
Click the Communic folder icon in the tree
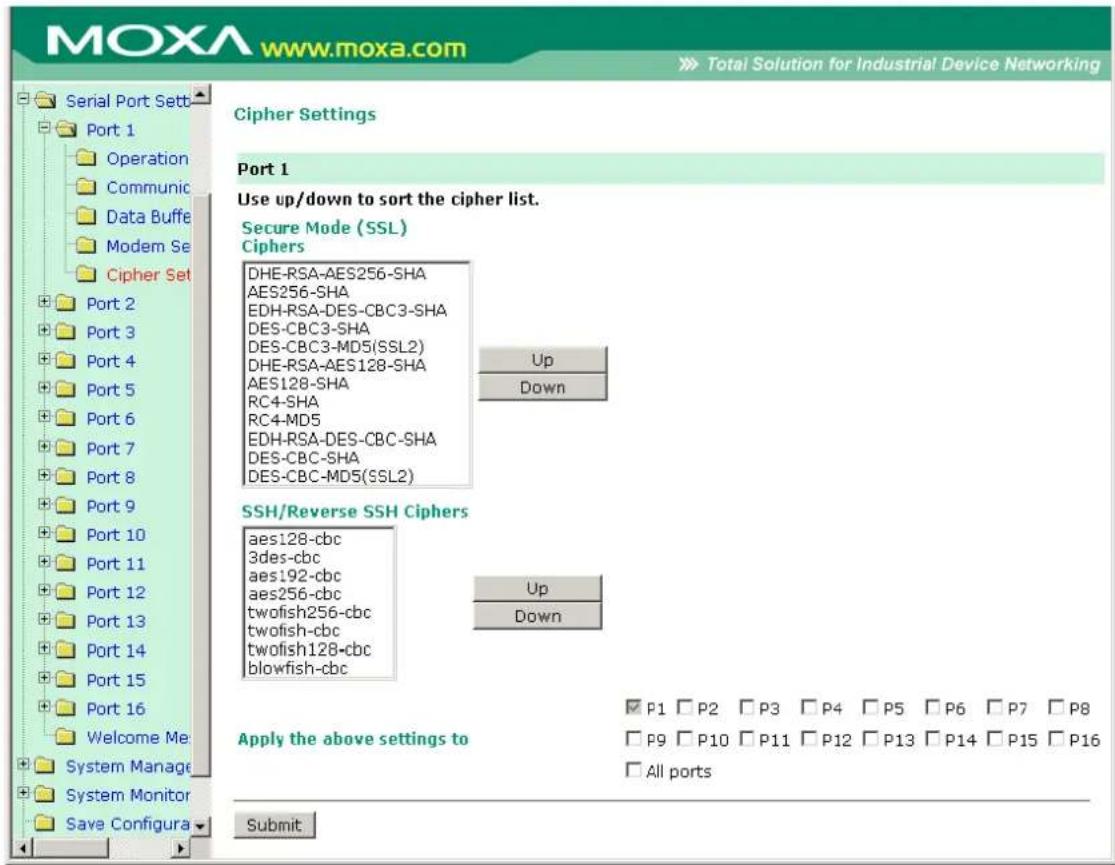pos(86,187)
